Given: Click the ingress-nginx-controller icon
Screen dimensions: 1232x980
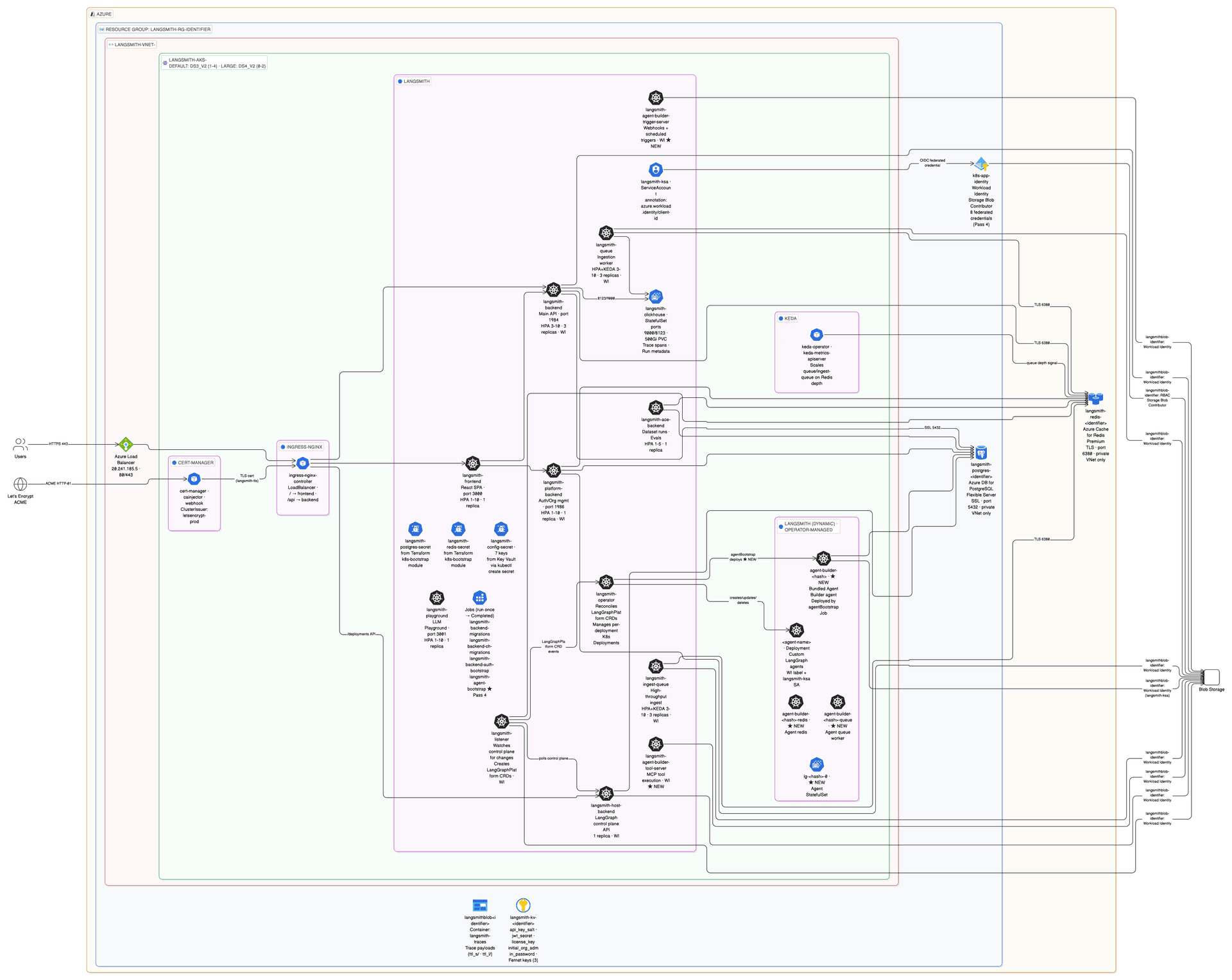Looking at the screenshot, I should coord(303,463).
